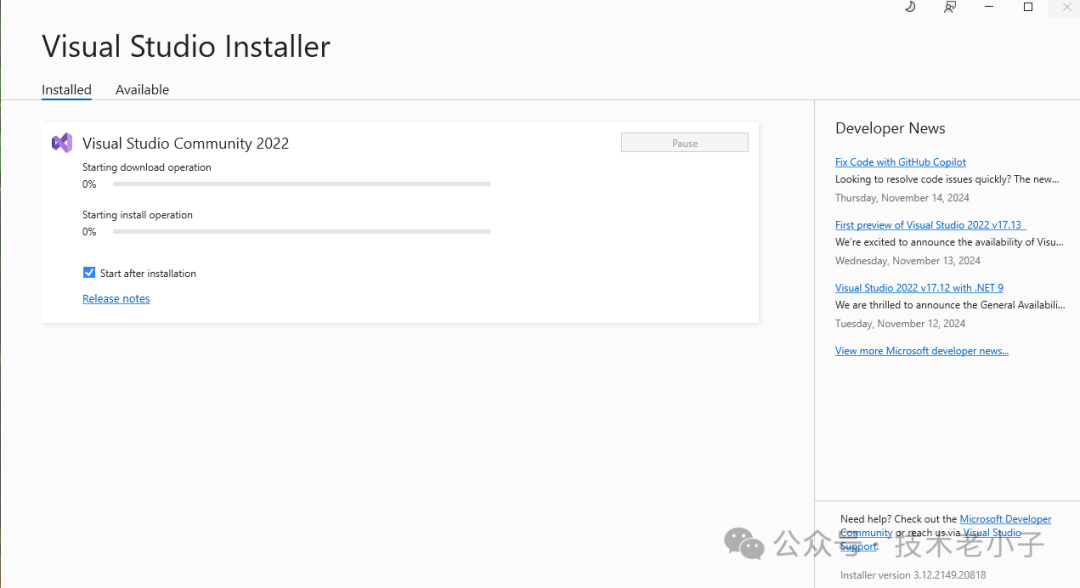
Task: Click the install operation progress bar
Action: tap(301, 231)
